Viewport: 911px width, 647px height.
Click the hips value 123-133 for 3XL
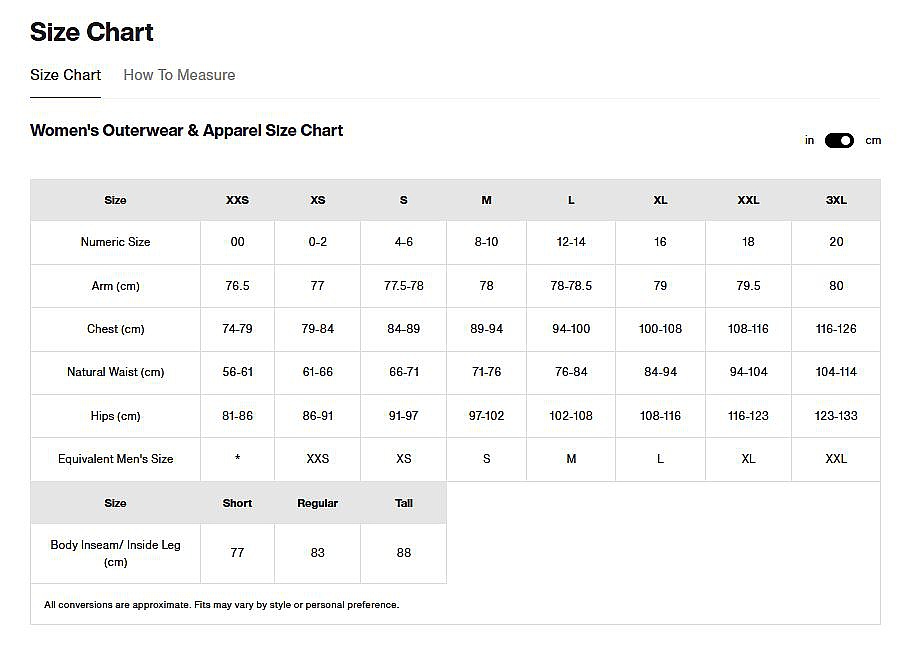tap(836, 416)
